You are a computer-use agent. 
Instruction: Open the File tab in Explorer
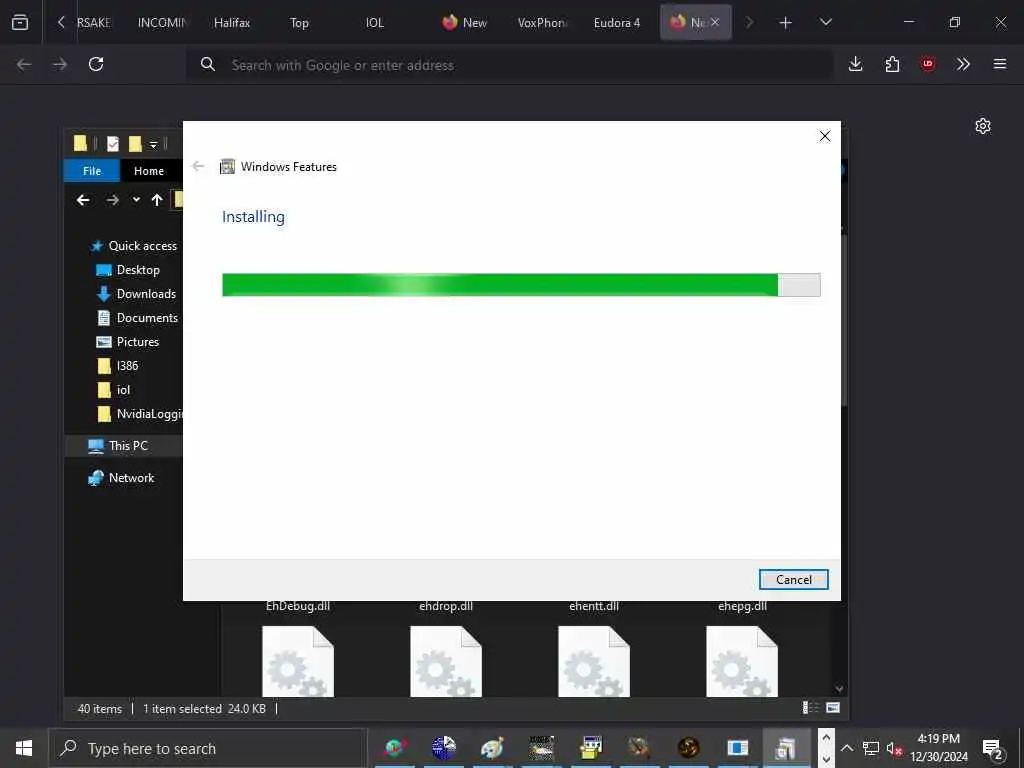(92, 171)
